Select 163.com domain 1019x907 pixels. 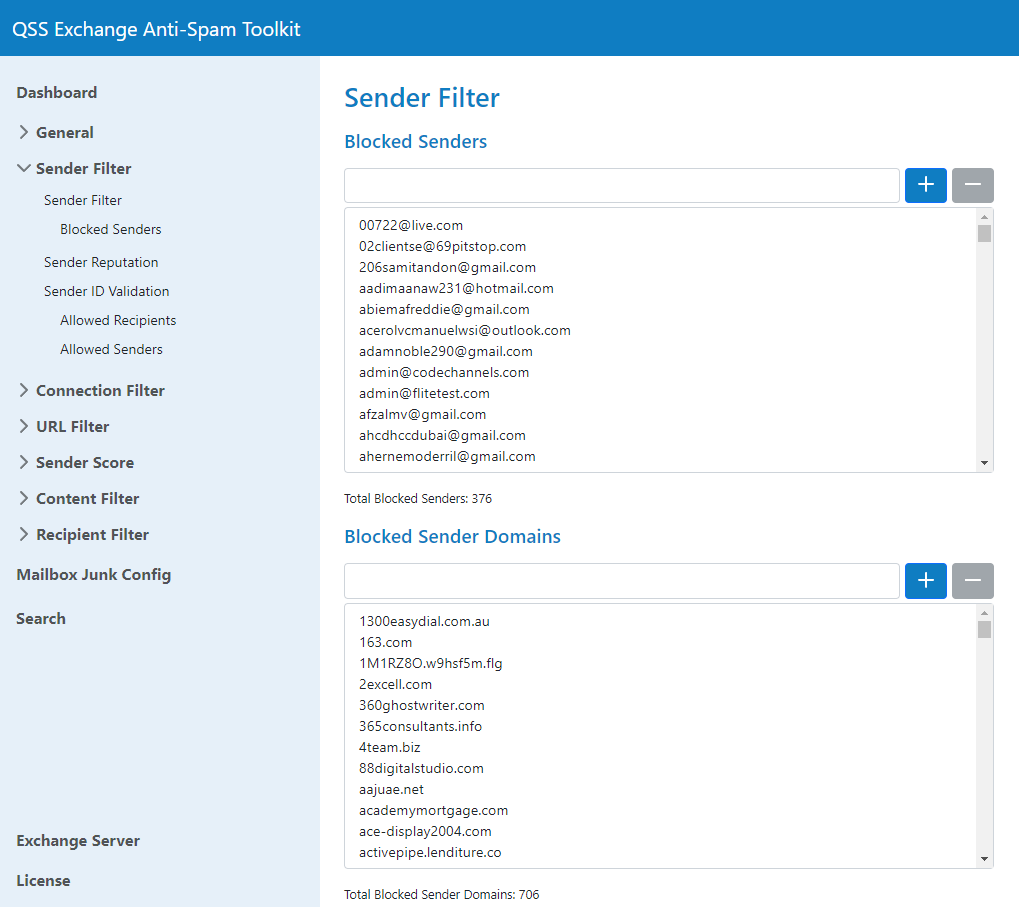click(x=385, y=642)
